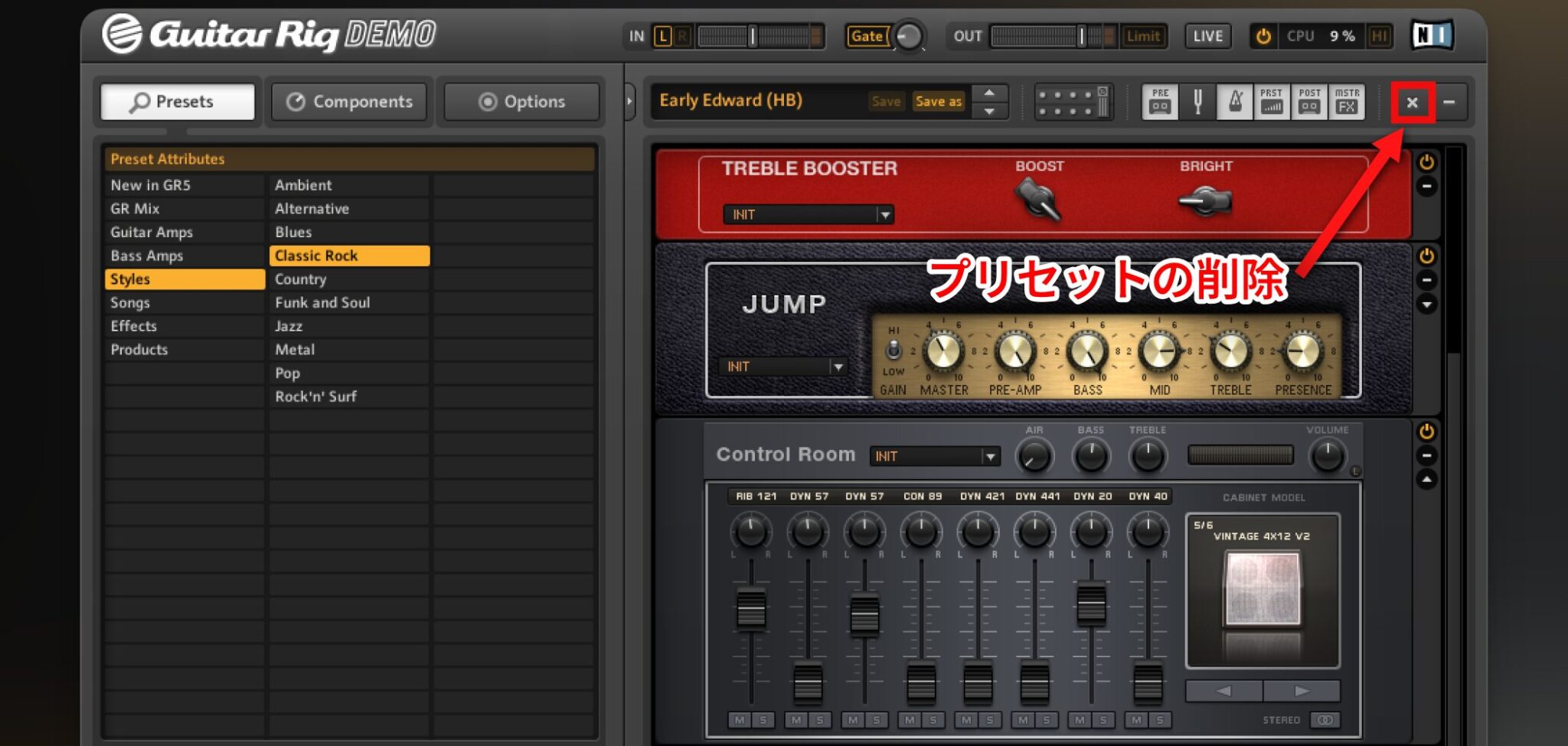Advance to next cabinet model with right arrow
Viewport: 1568px width, 746px height.
coord(1302,691)
